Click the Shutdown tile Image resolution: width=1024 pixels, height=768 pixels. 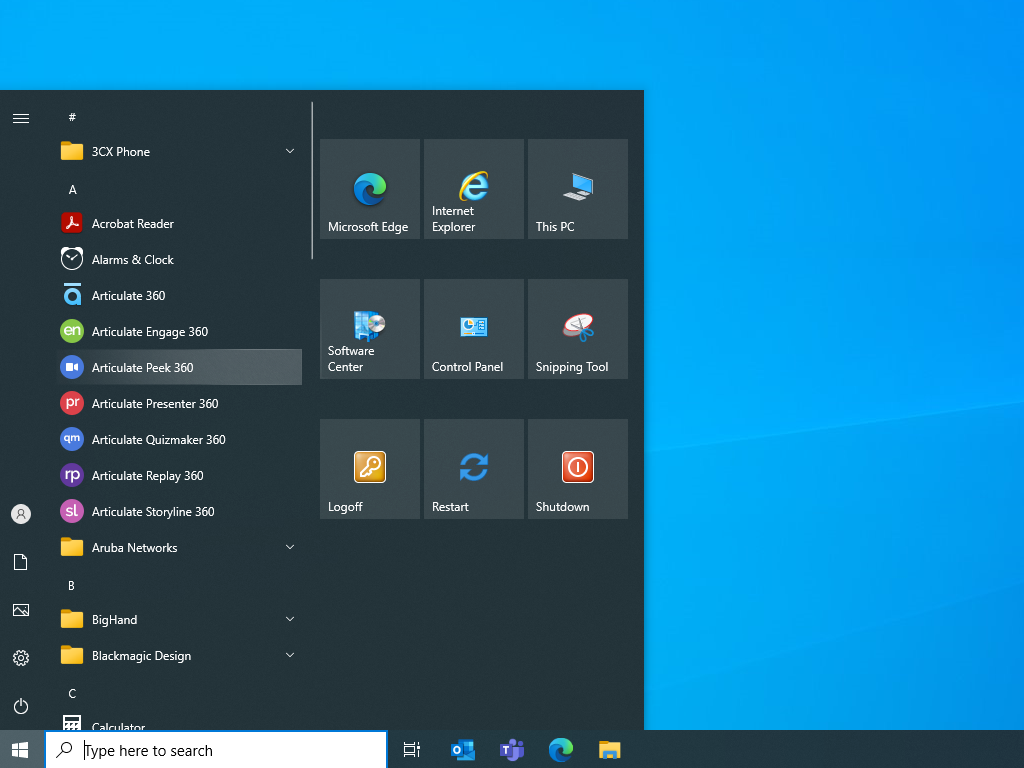pos(577,469)
